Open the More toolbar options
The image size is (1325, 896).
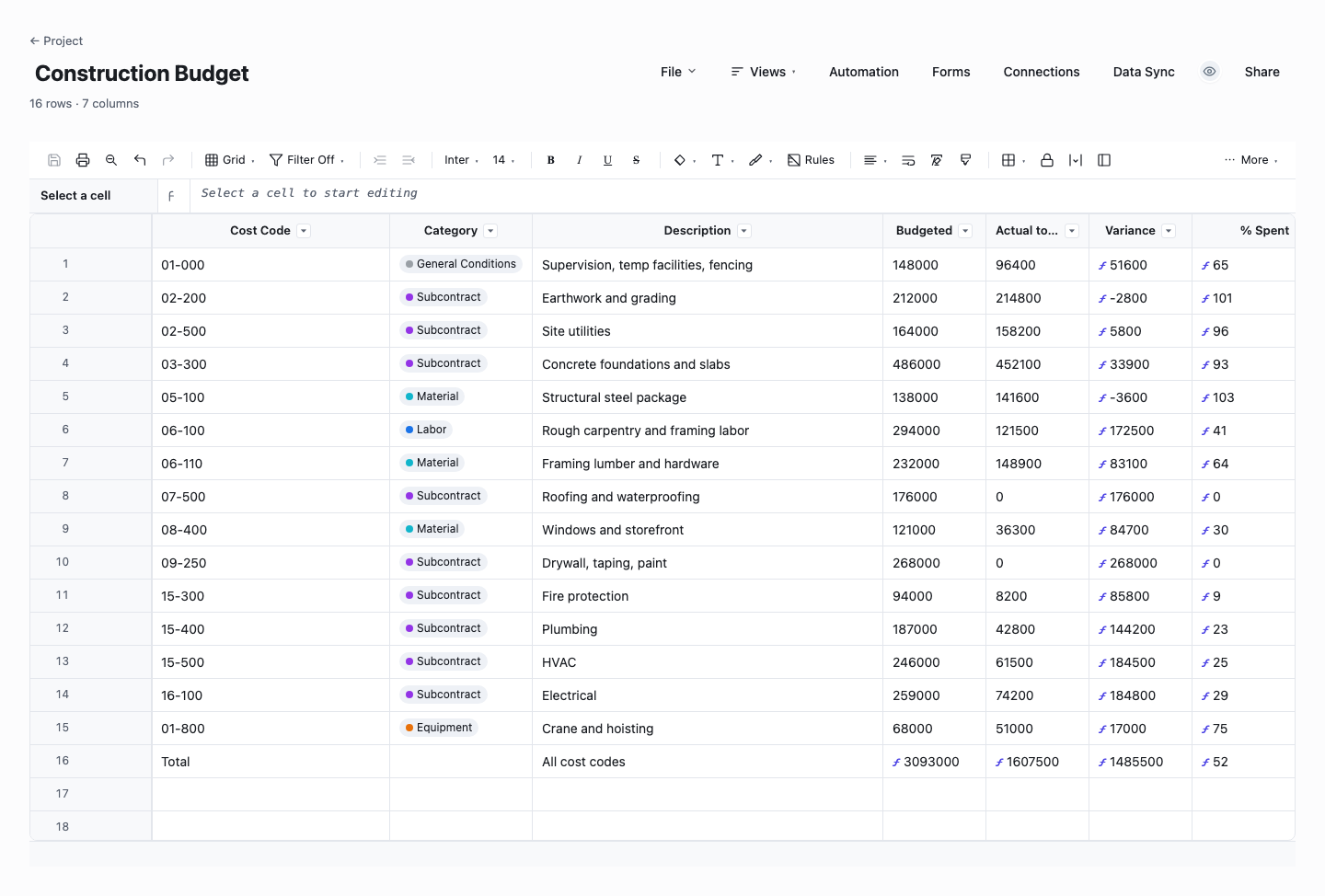click(1251, 160)
